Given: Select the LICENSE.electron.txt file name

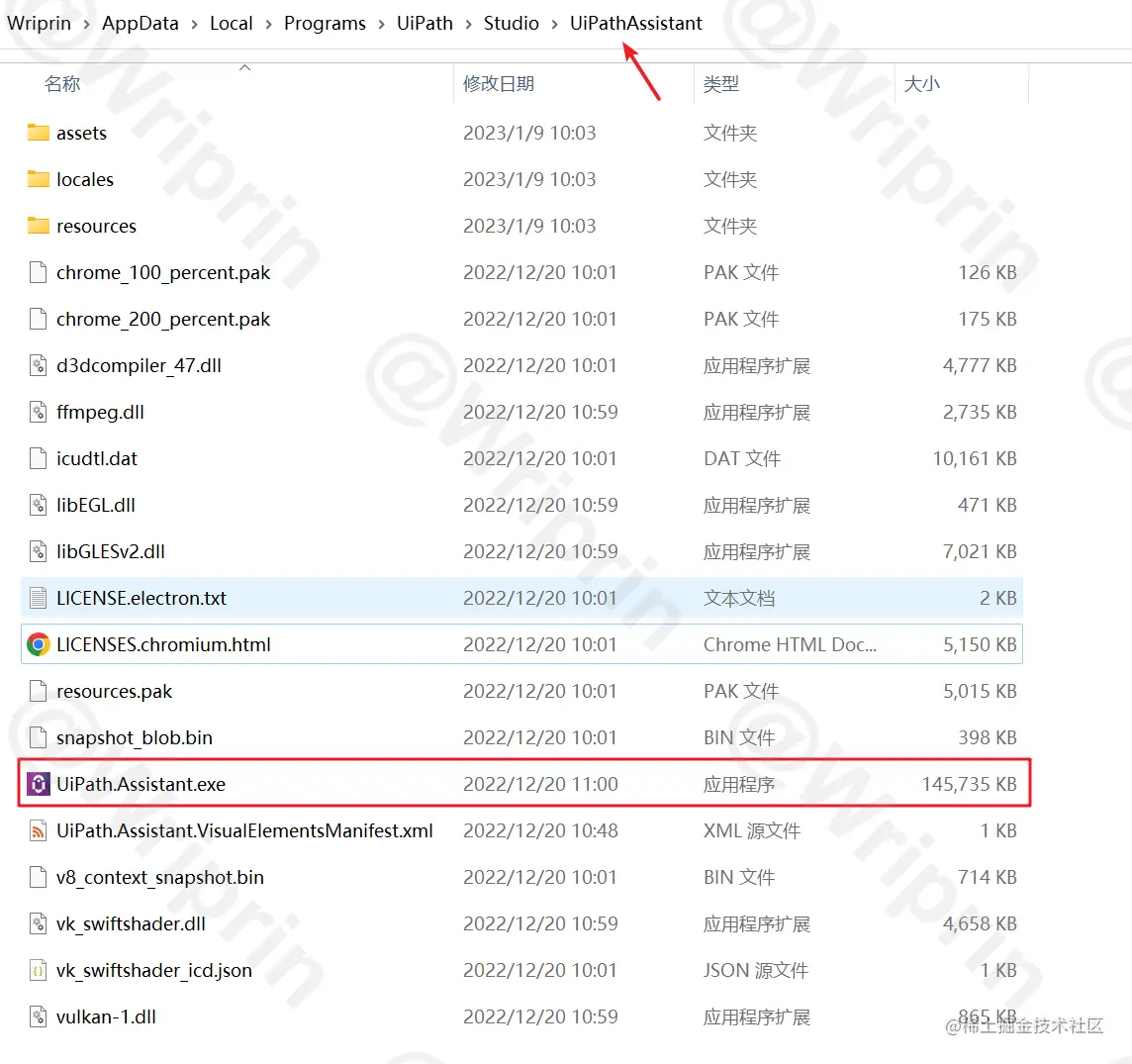Looking at the screenshot, I should pyautogui.click(x=141, y=598).
